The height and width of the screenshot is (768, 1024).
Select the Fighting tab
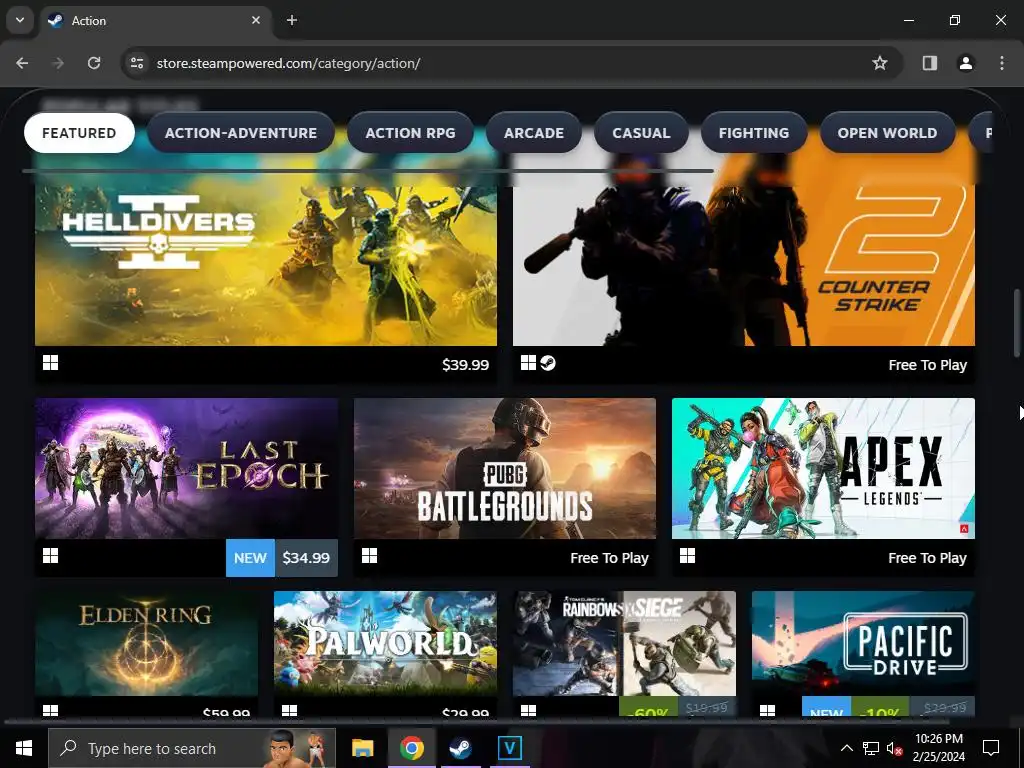click(x=754, y=133)
